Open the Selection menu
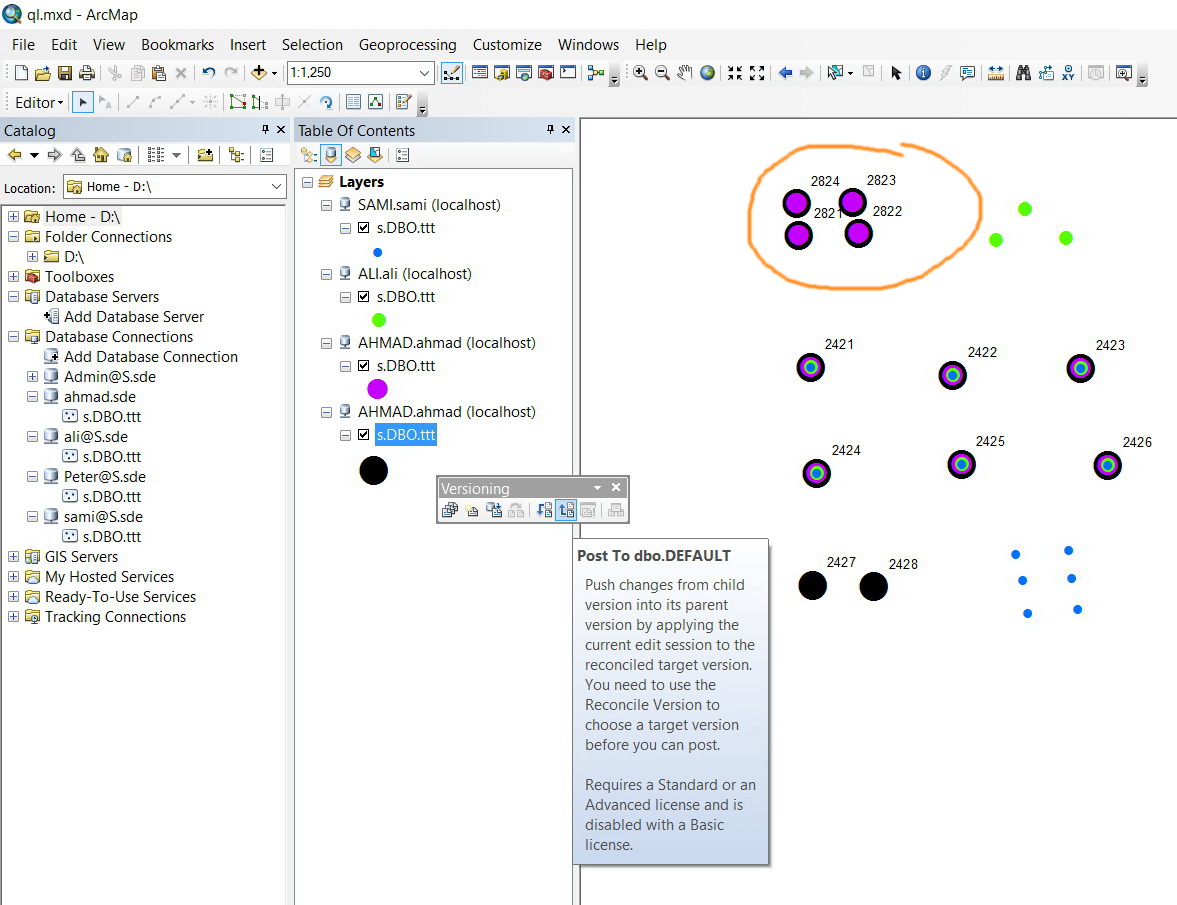 click(x=312, y=45)
